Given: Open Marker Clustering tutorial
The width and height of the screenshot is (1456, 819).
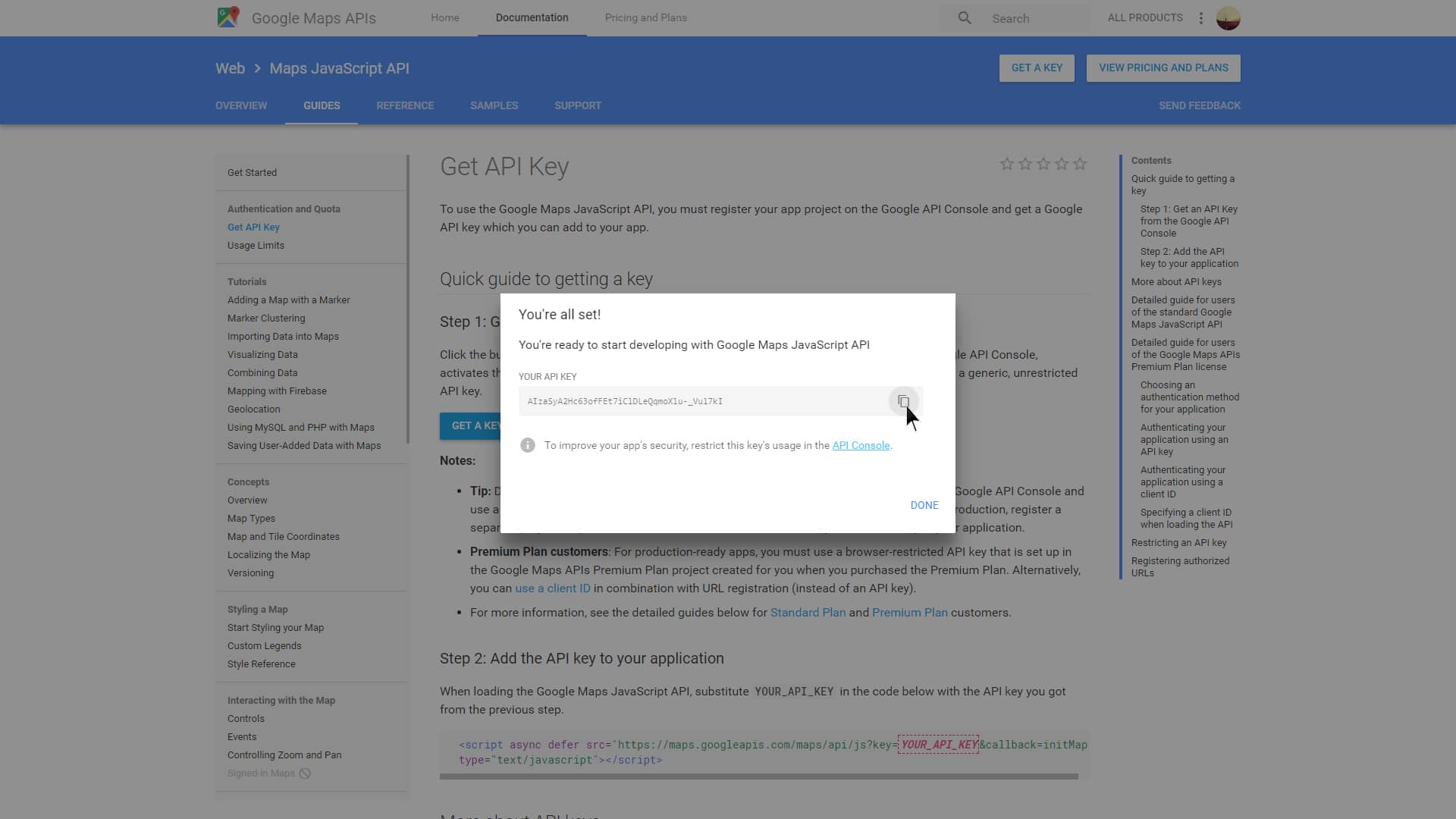Looking at the screenshot, I should click(266, 318).
